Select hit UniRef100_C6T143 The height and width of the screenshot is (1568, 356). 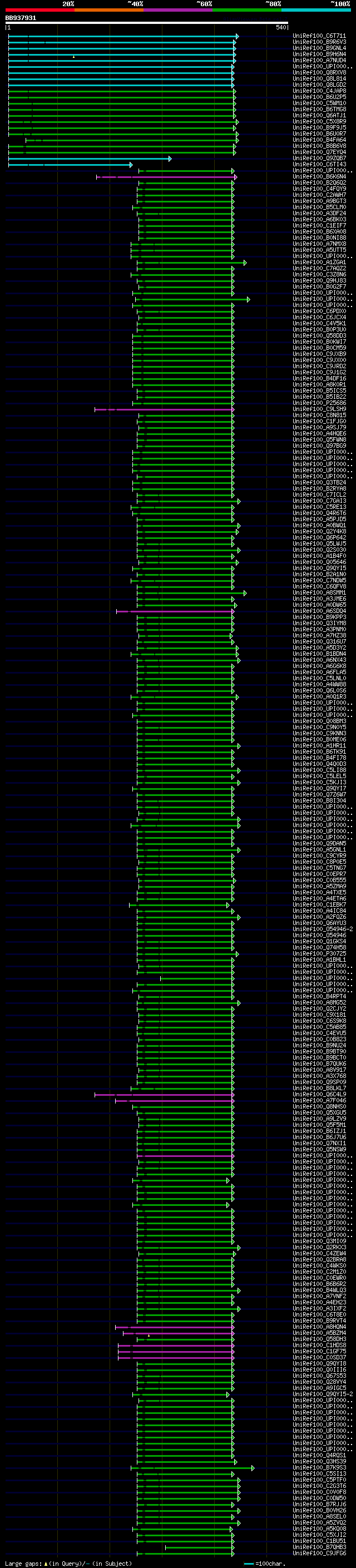tap(319, 164)
